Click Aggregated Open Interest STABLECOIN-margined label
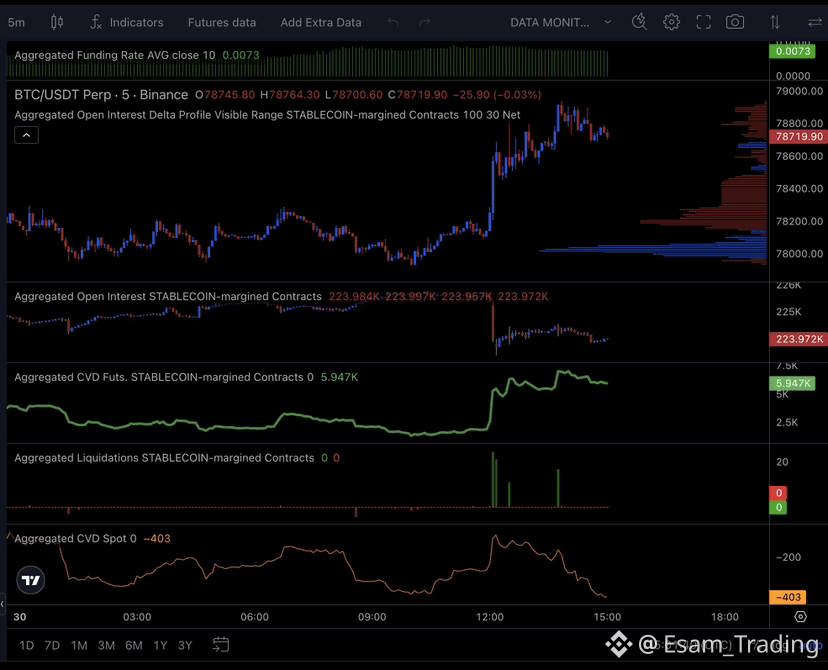The height and width of the screenshot is (670, 828). [x=167, y=296]
